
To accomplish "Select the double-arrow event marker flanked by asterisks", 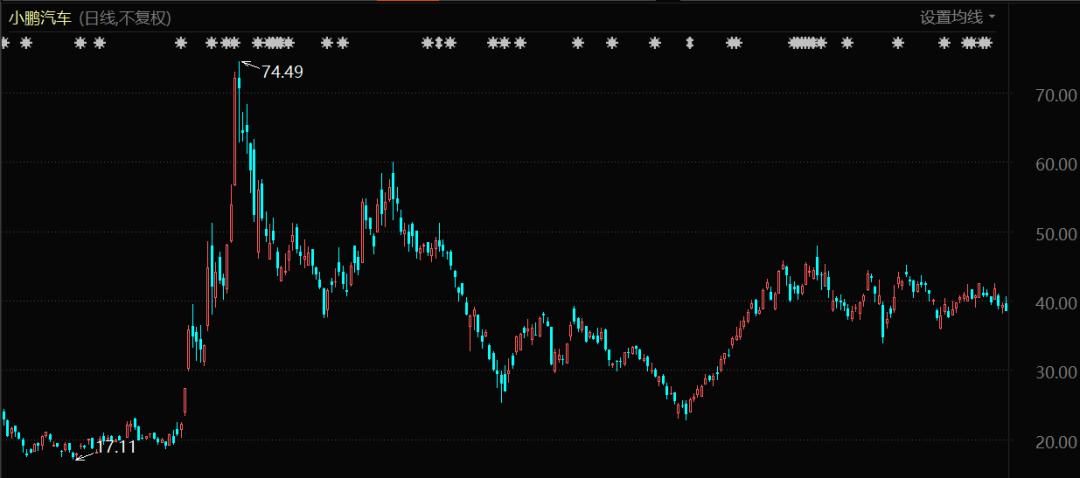I will click(439, 43).
